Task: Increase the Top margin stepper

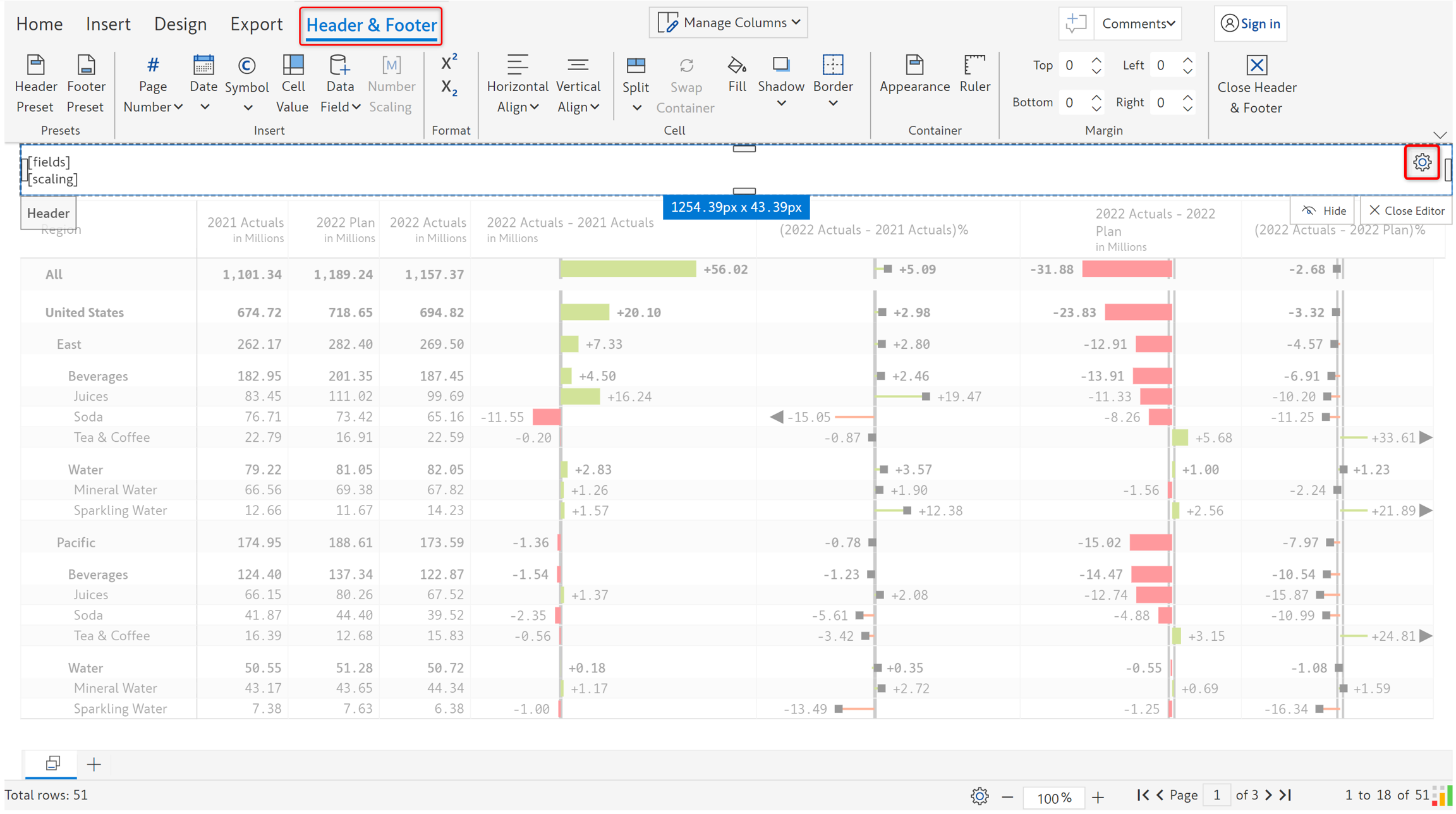Action: [1096, 60]
